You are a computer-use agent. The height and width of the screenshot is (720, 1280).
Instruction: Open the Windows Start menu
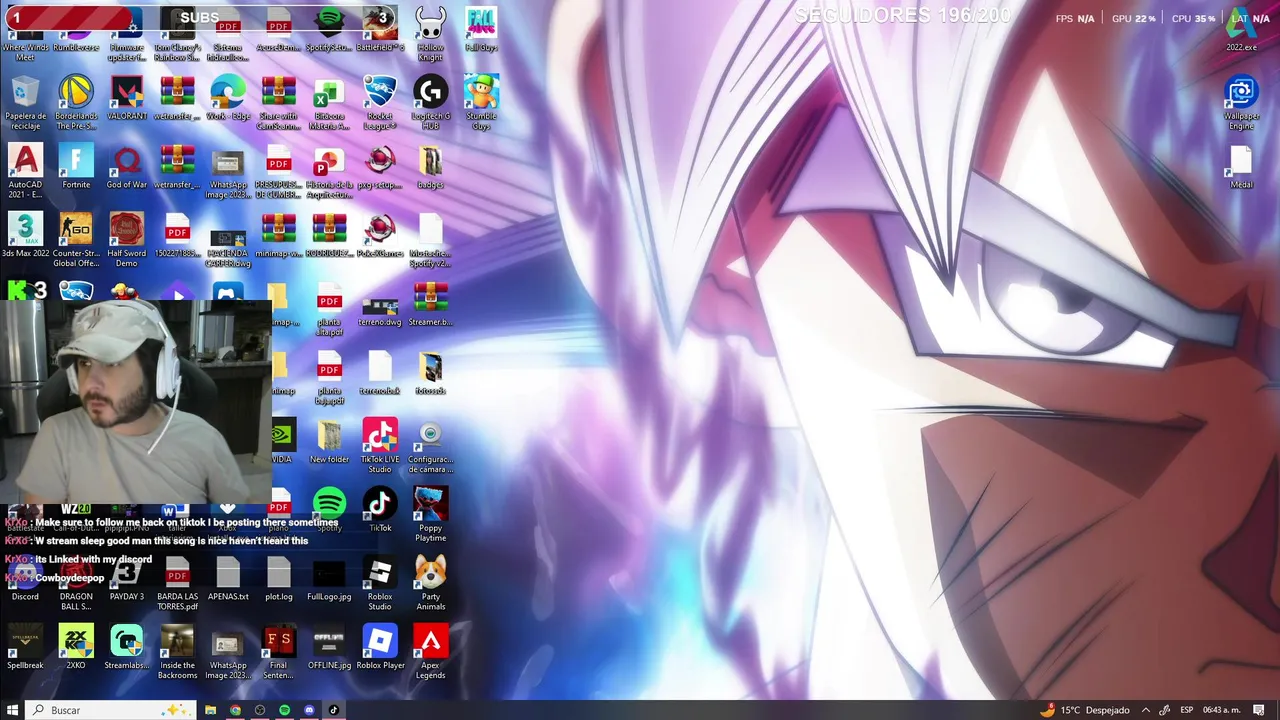click(x=12, y=710)
